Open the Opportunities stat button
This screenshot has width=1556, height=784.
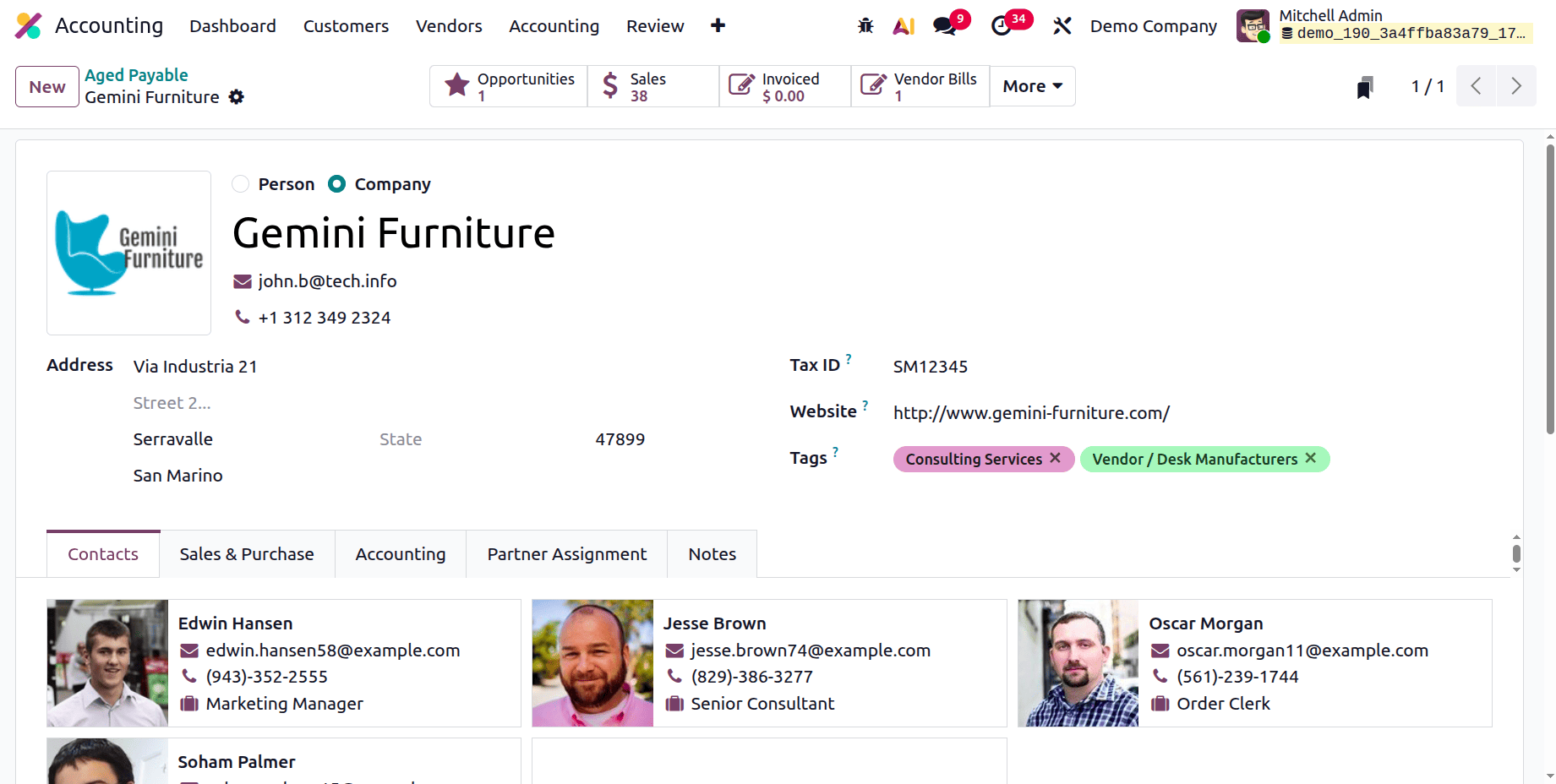click(508, 86)
